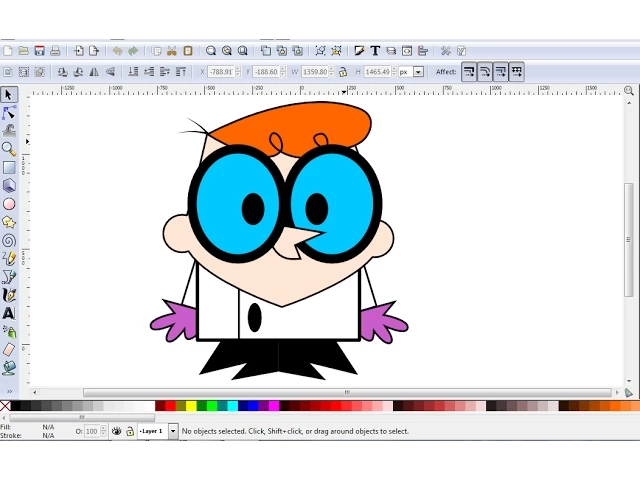This screenshot has height=480, width=640.
Task: Zoom to fit selection
Action: [x=211, y=51]
